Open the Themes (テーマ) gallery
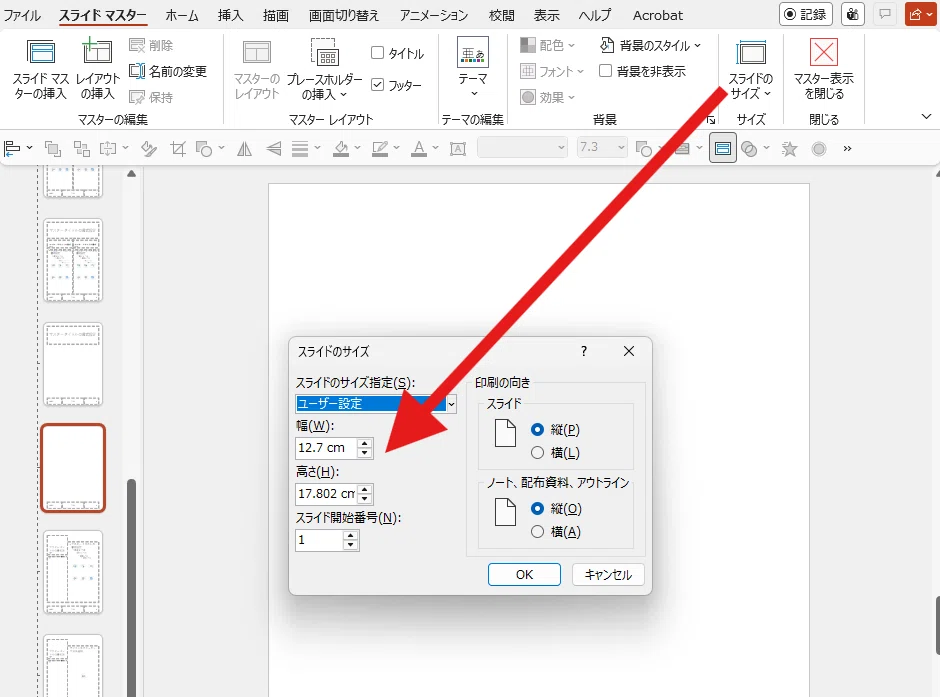Image resolution: width=940 pixels, height=697 pixels. [473, 68]
